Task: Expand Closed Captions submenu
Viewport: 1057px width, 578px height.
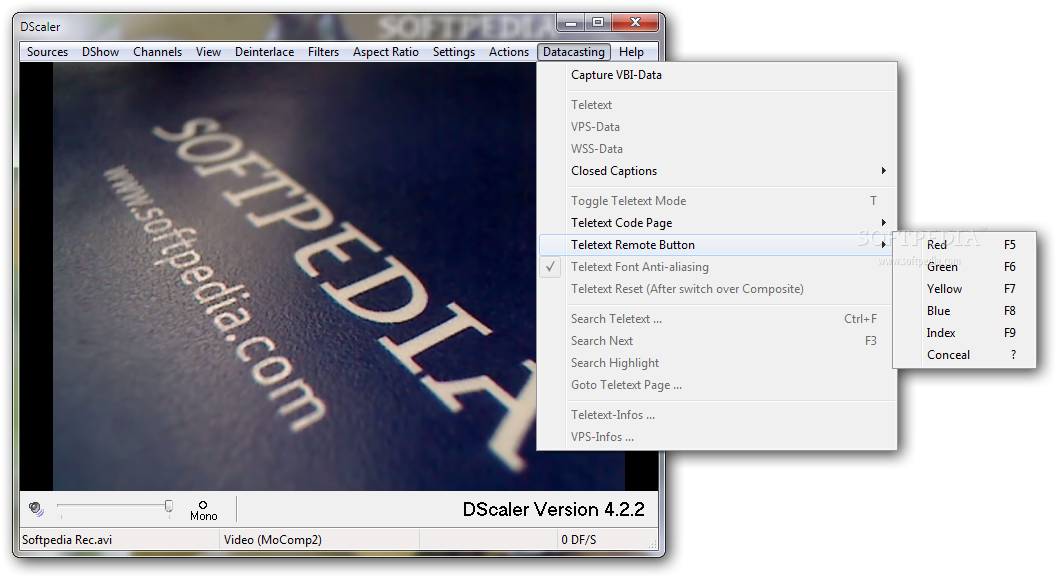Action: (717, 171)
